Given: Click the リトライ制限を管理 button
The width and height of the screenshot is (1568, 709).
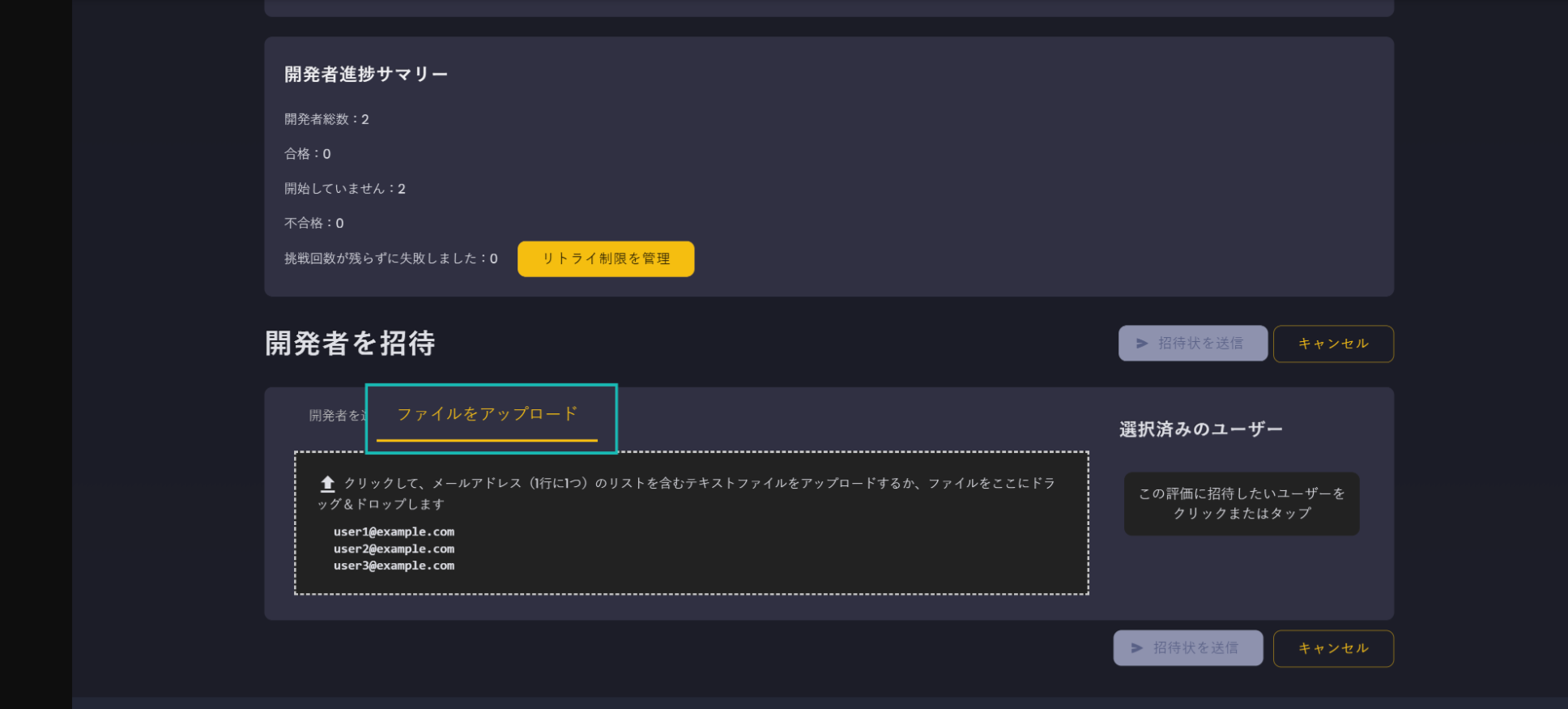Looking at the screenshot, I should [x=606, y=258].
